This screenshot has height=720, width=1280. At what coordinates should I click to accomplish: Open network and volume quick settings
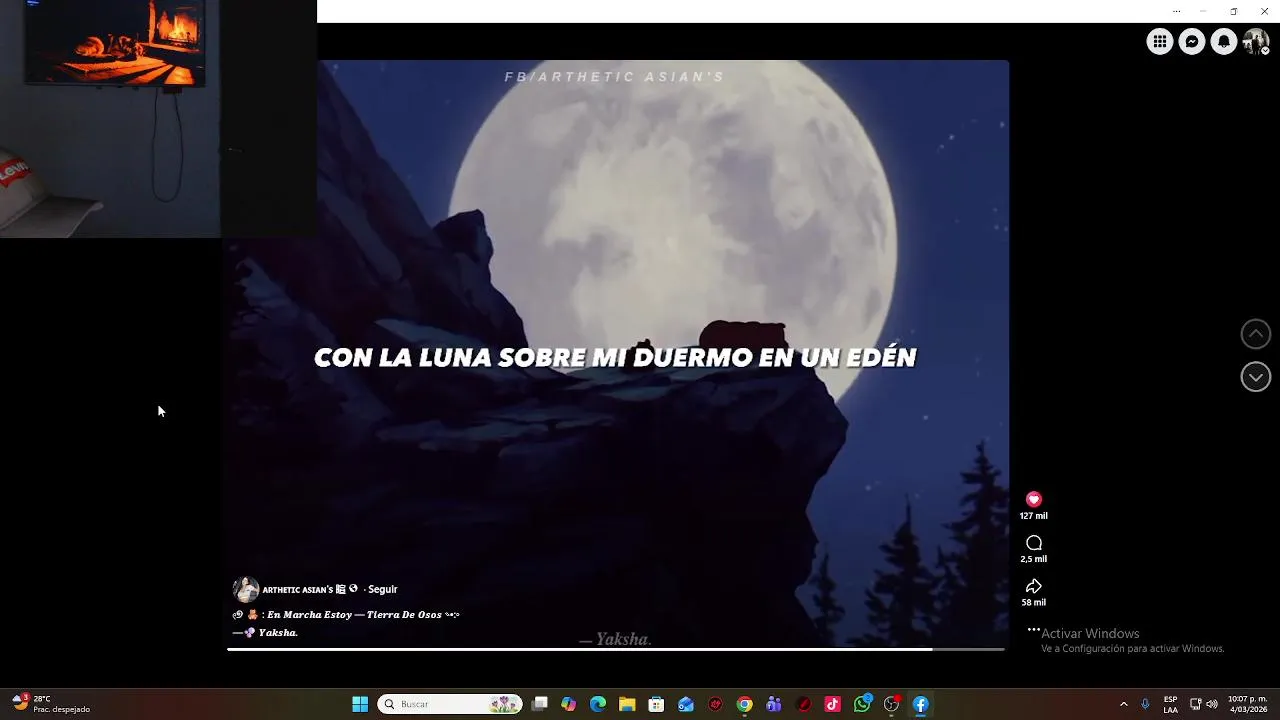(1204, 704)
